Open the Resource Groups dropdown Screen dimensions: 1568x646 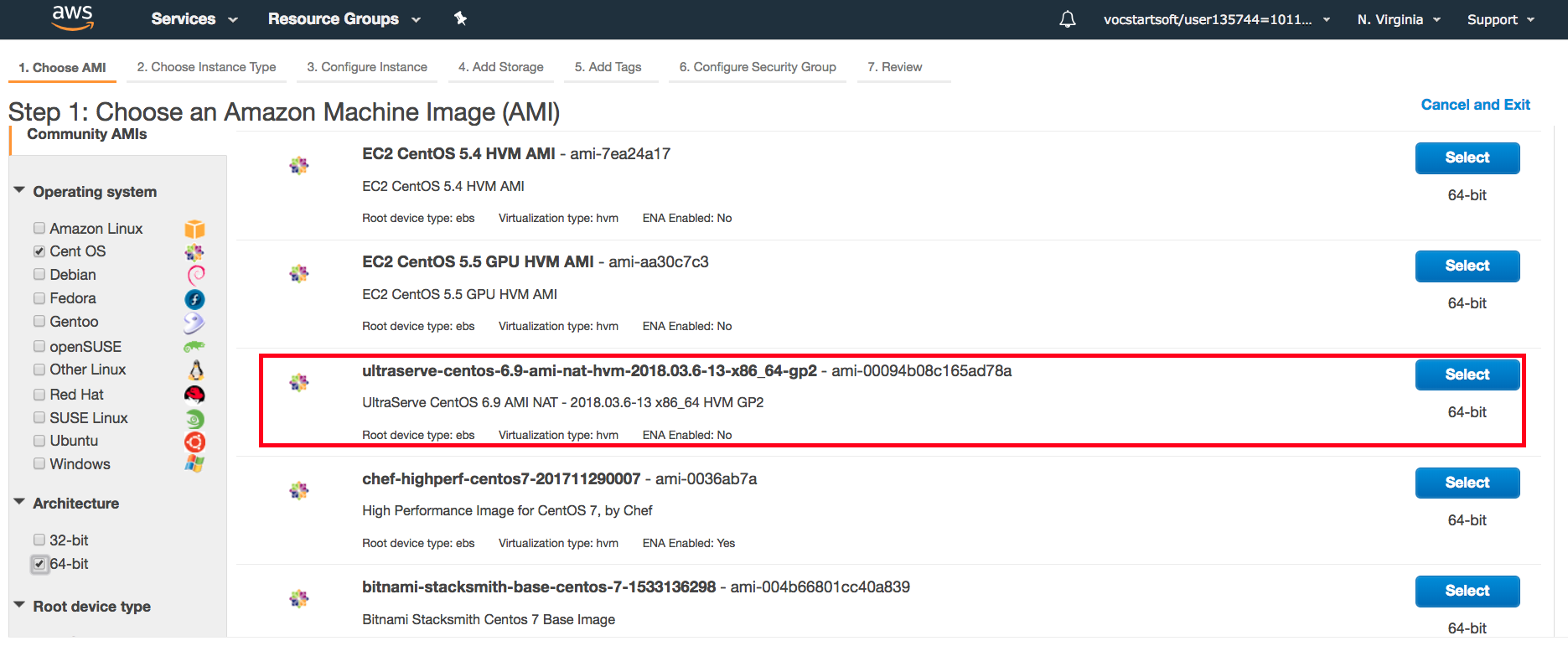(344, 18)
